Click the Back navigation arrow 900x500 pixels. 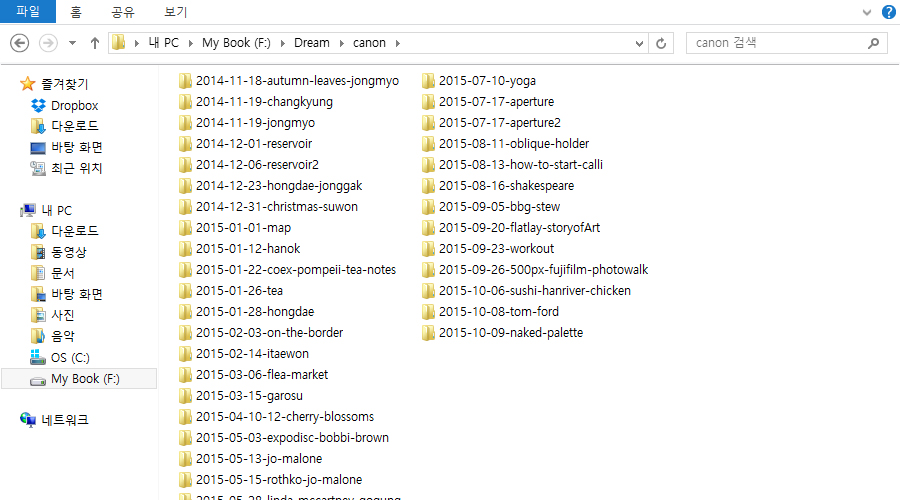pos(20,43)
